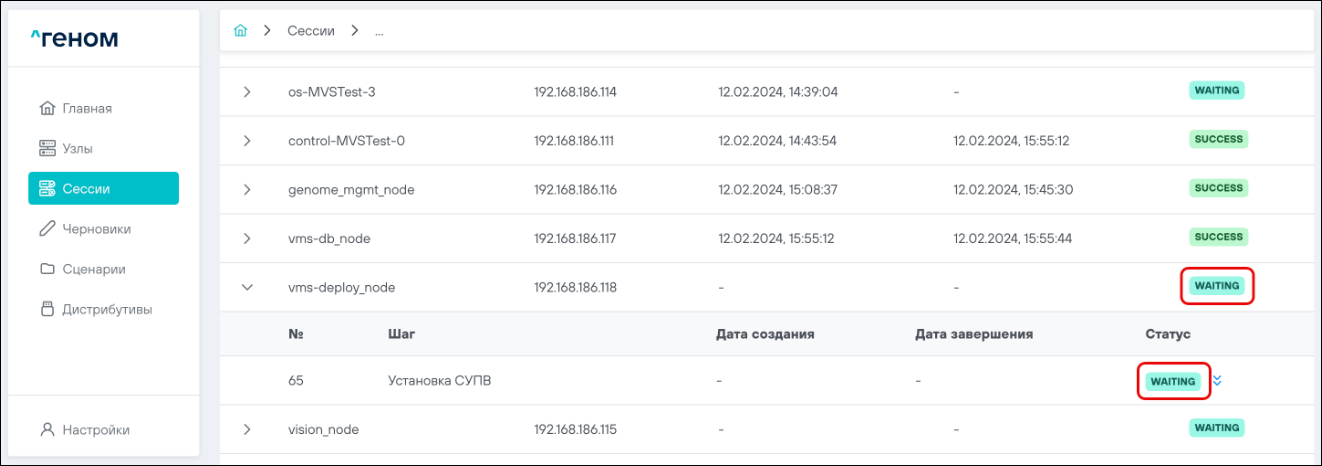The width and height of the screenshot is (1322, 466).
Task: Expand the os-MVSTest-3 row
Action: click(247, 92)
